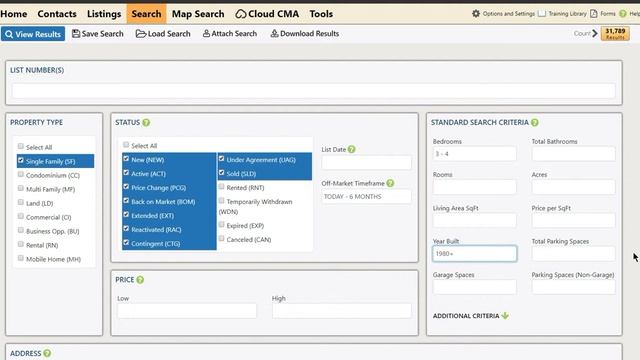This screenshot has width=640, height=360.
Task: Focus the Price Low field
Action: coord(187,311)
